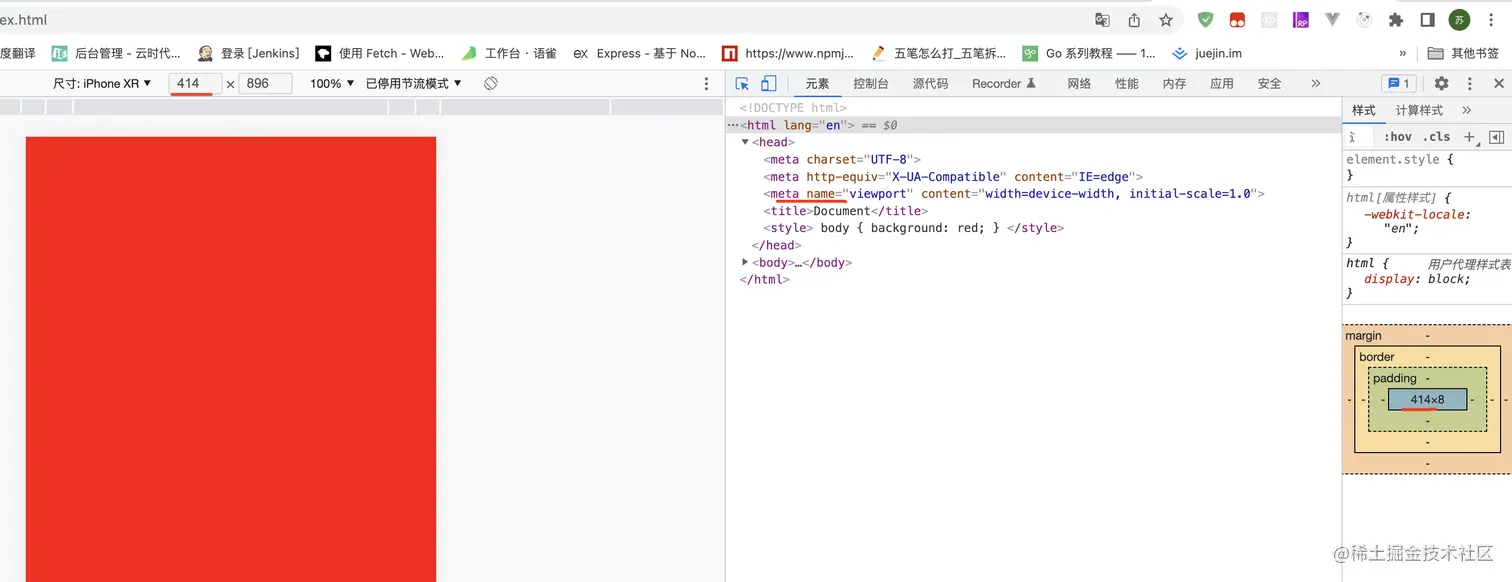Open the 后台管理 bookmark

(x=116, y=54)
